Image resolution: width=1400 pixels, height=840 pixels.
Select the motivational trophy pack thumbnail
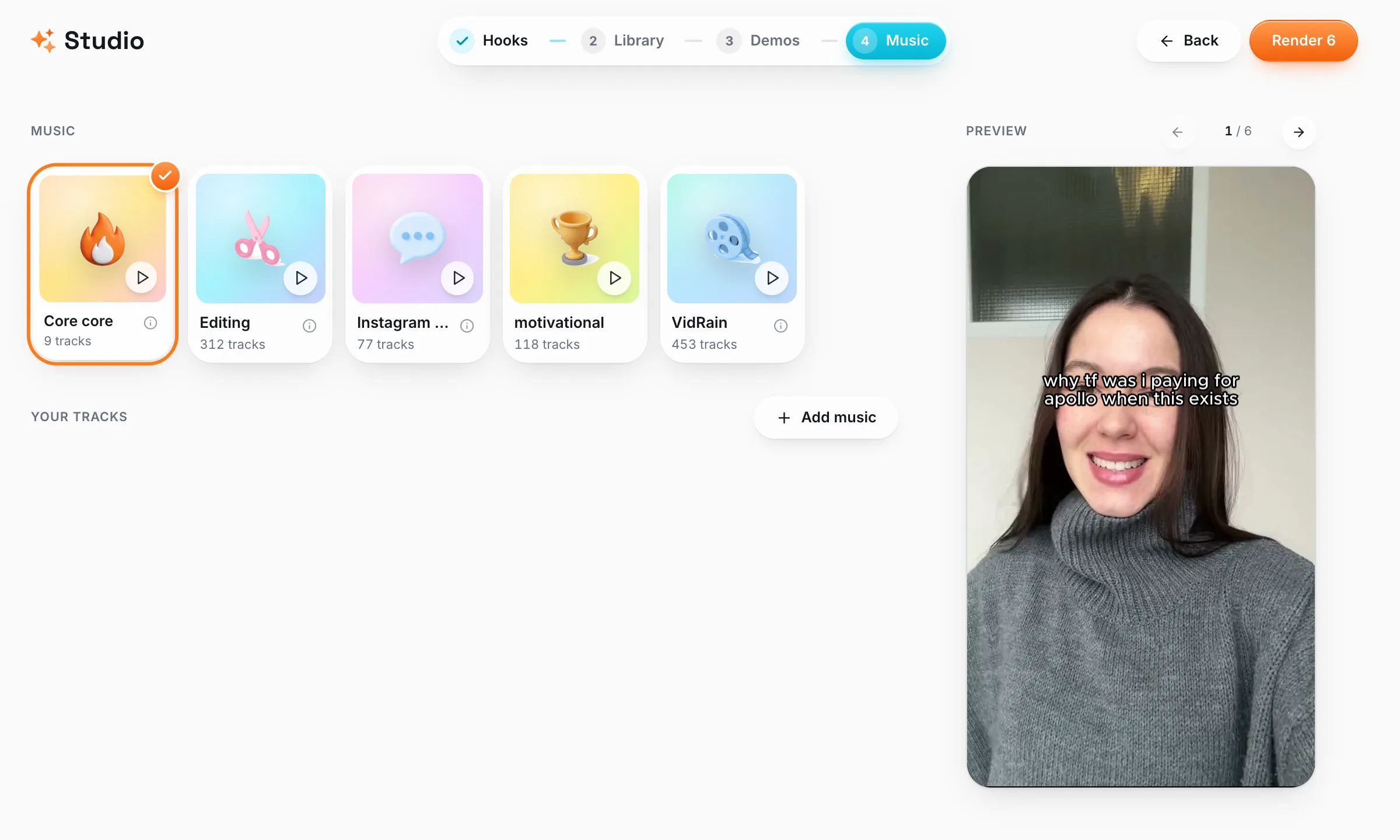tap(575, 238)
